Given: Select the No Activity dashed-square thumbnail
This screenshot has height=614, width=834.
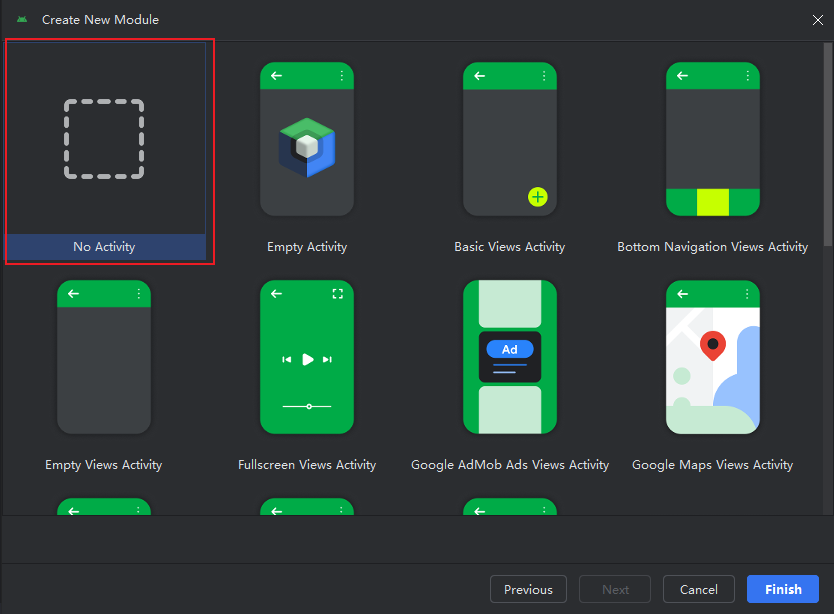Looking at the screenshot, I should [x=104, y=139].
